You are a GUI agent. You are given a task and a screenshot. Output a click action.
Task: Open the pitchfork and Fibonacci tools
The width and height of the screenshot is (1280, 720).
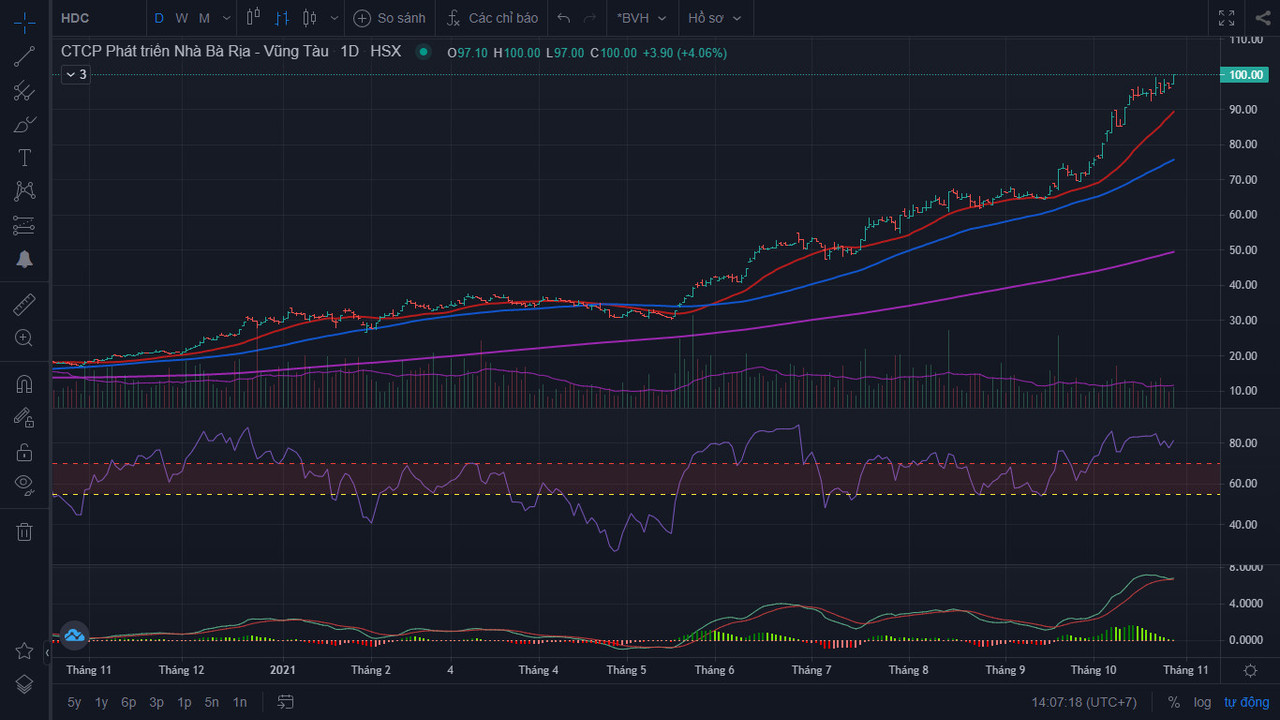24,91
